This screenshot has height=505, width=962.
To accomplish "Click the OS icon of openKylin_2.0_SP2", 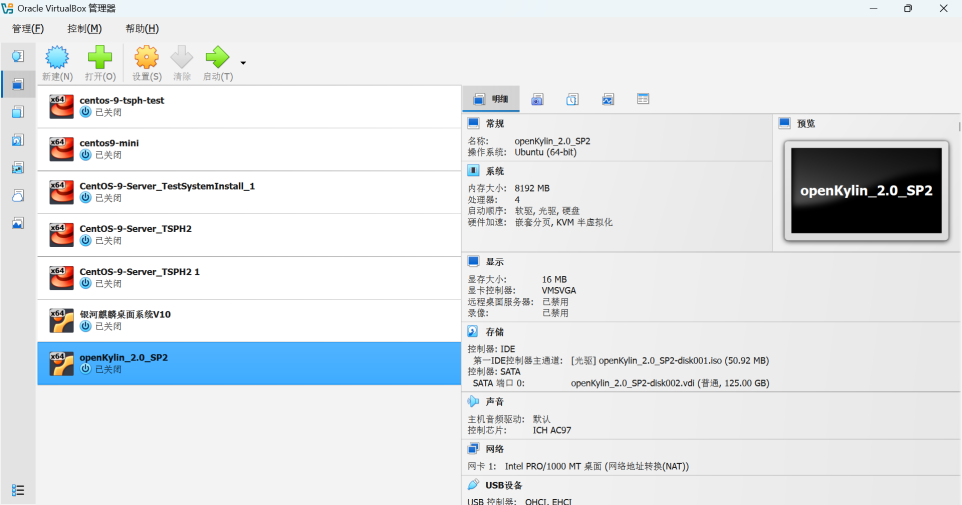I will (61, 363).
